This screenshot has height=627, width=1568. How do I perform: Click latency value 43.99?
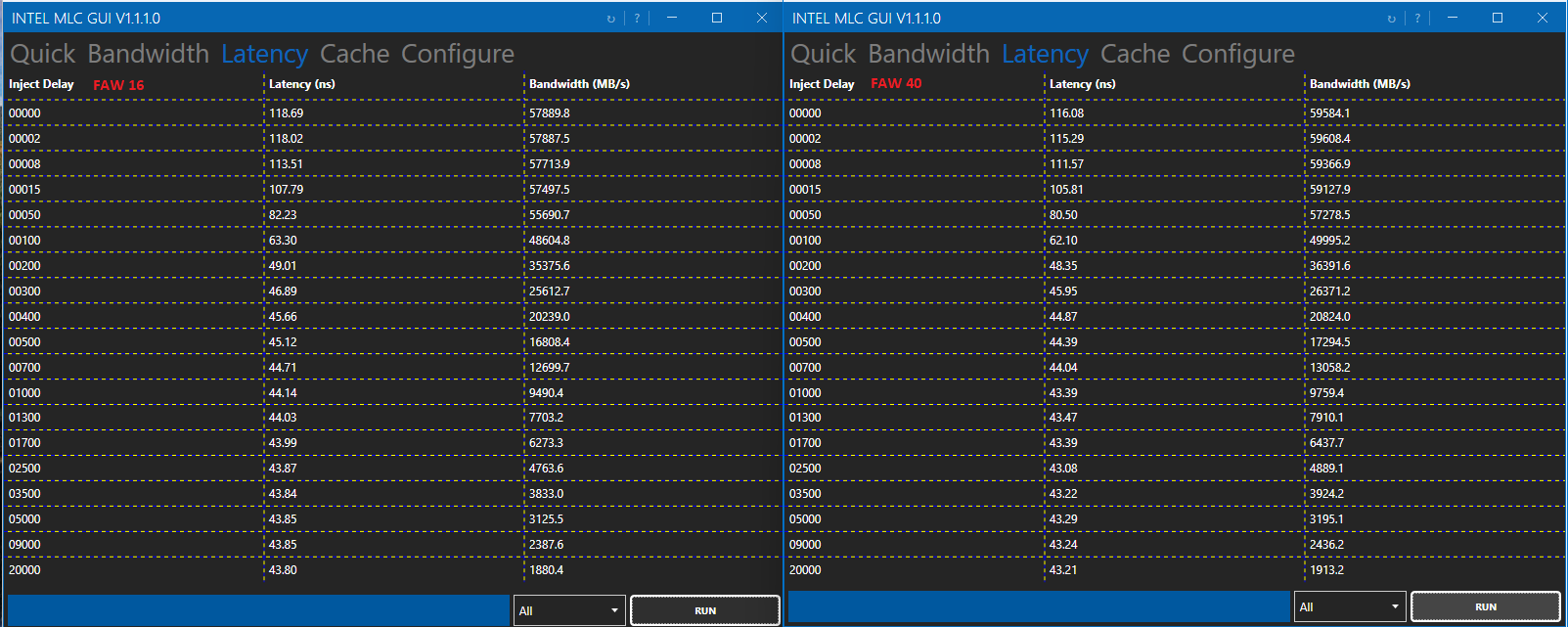(283, 443)
